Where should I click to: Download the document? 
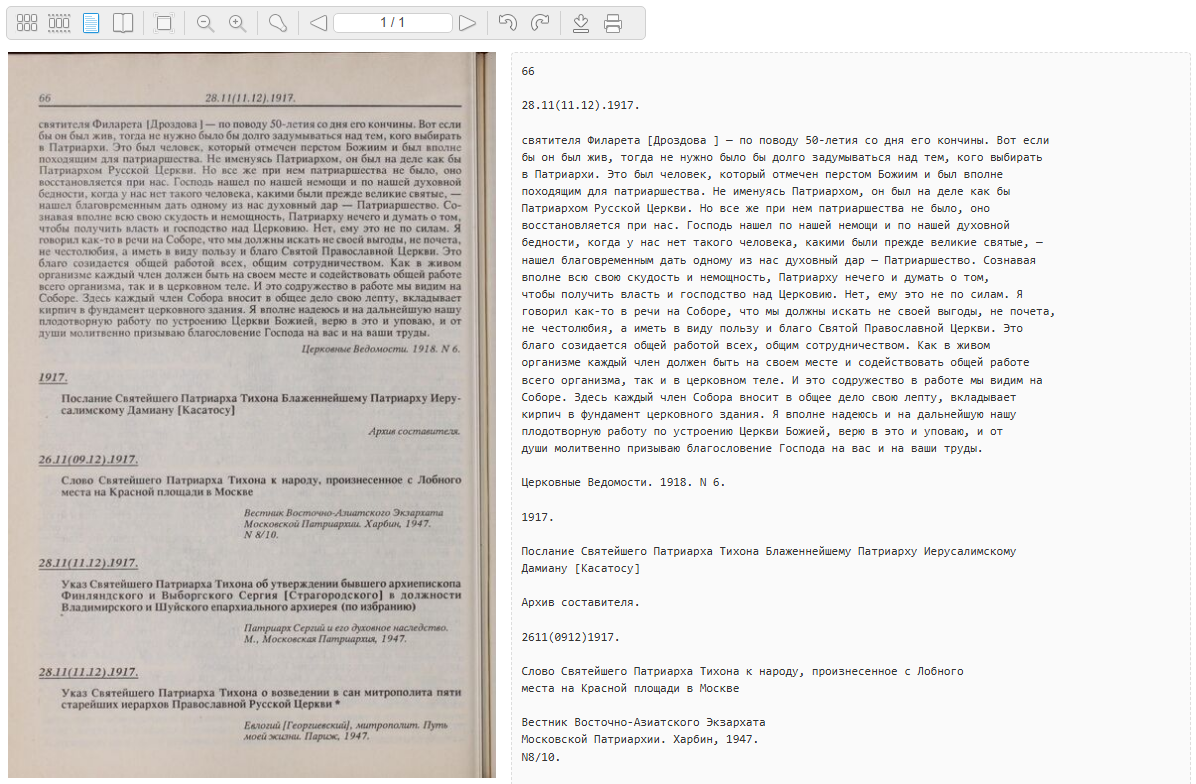coord(581,23)
